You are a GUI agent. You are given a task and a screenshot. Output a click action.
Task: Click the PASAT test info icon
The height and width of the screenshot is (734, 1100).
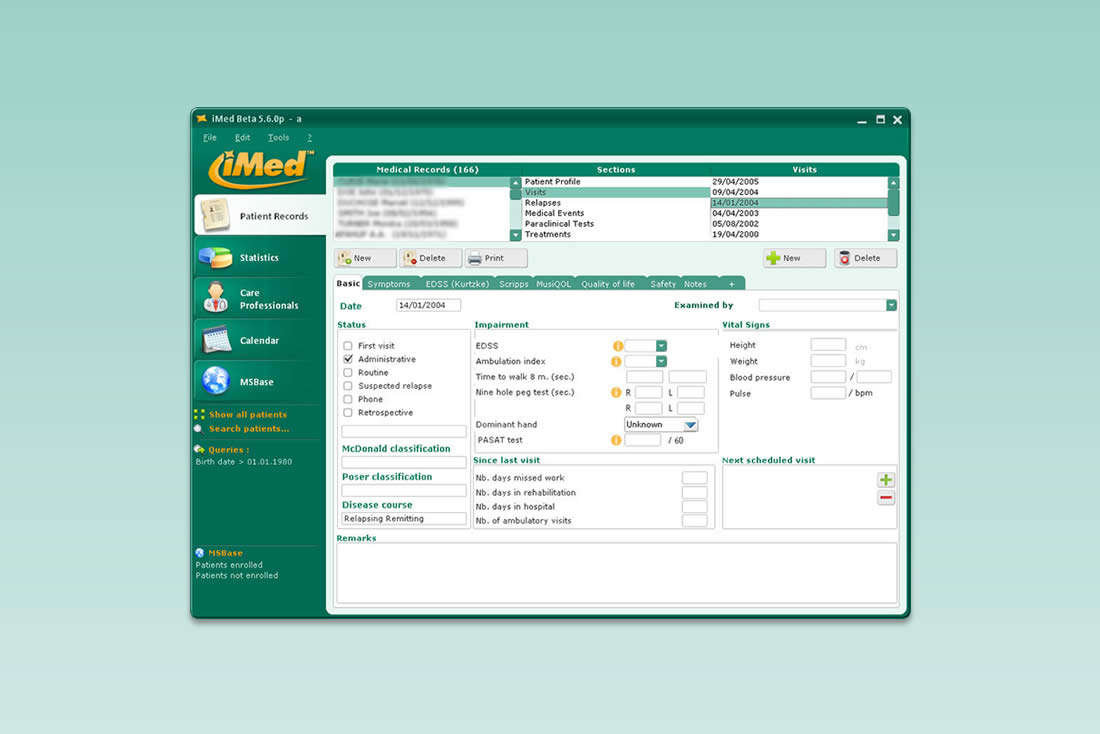616,440
